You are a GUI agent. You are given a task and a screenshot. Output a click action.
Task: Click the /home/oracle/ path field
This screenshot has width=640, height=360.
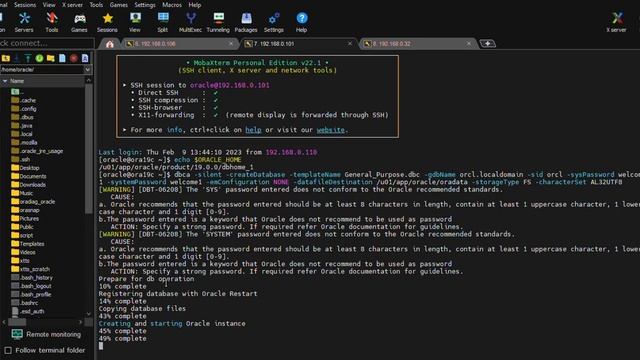click(42, 70)
